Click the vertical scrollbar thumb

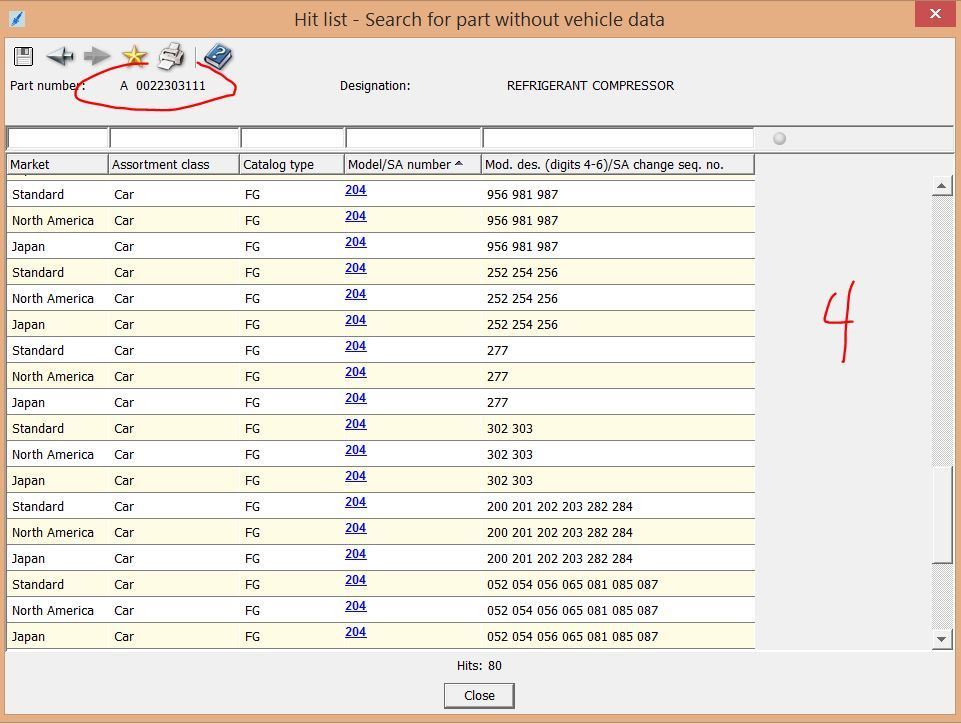[942, 515]
